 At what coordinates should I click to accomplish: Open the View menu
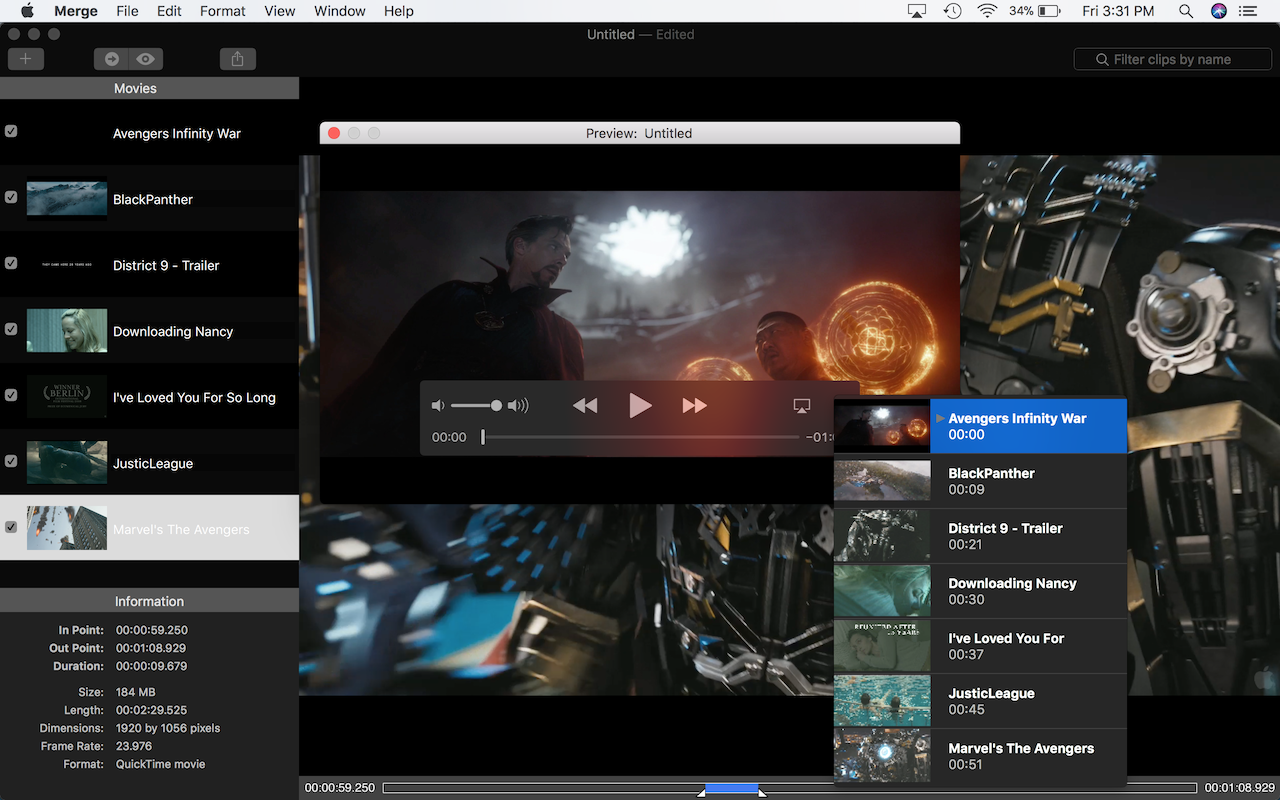pos(279,11)
